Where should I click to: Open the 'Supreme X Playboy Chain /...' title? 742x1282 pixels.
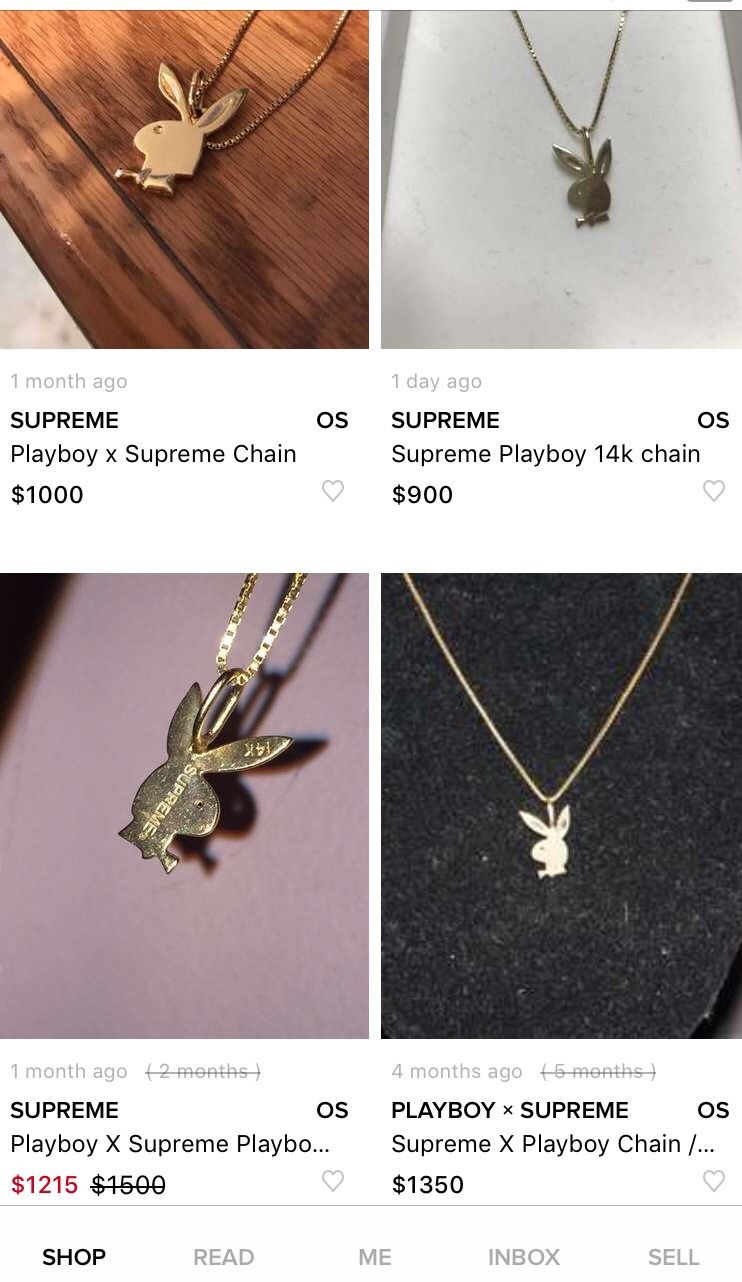click(553, 1144)
